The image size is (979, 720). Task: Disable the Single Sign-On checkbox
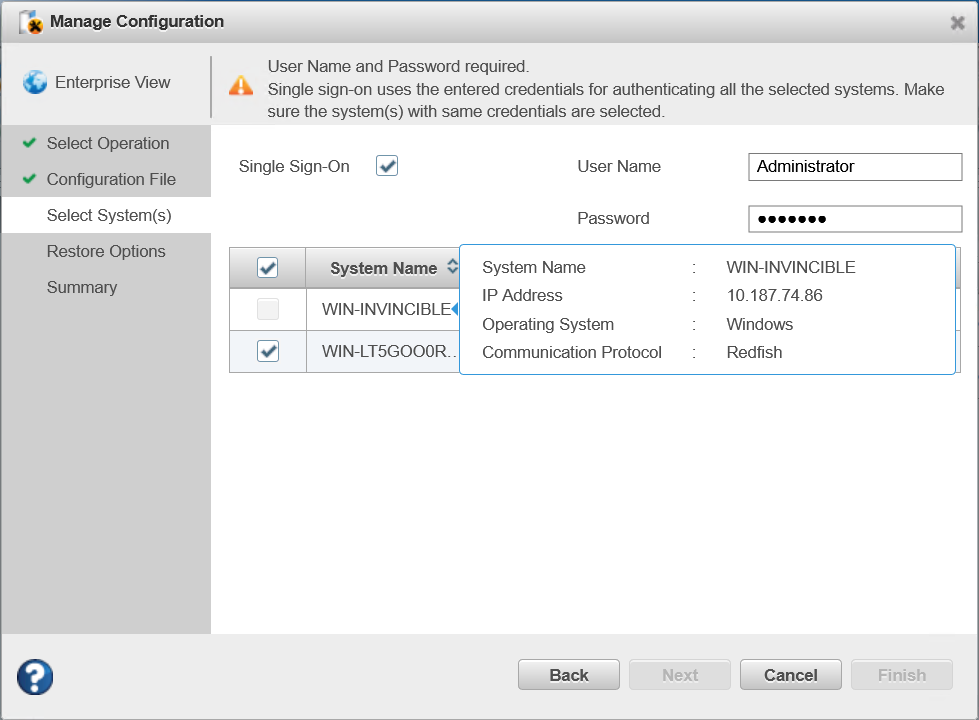click(387, 166)
